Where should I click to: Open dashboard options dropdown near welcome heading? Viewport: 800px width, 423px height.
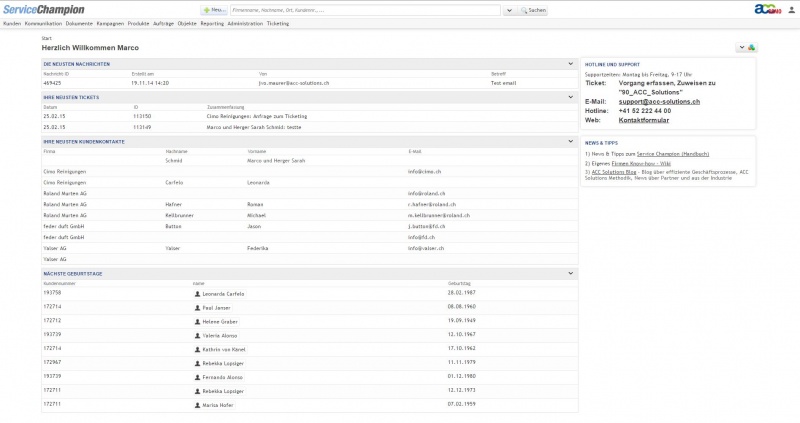742,47
